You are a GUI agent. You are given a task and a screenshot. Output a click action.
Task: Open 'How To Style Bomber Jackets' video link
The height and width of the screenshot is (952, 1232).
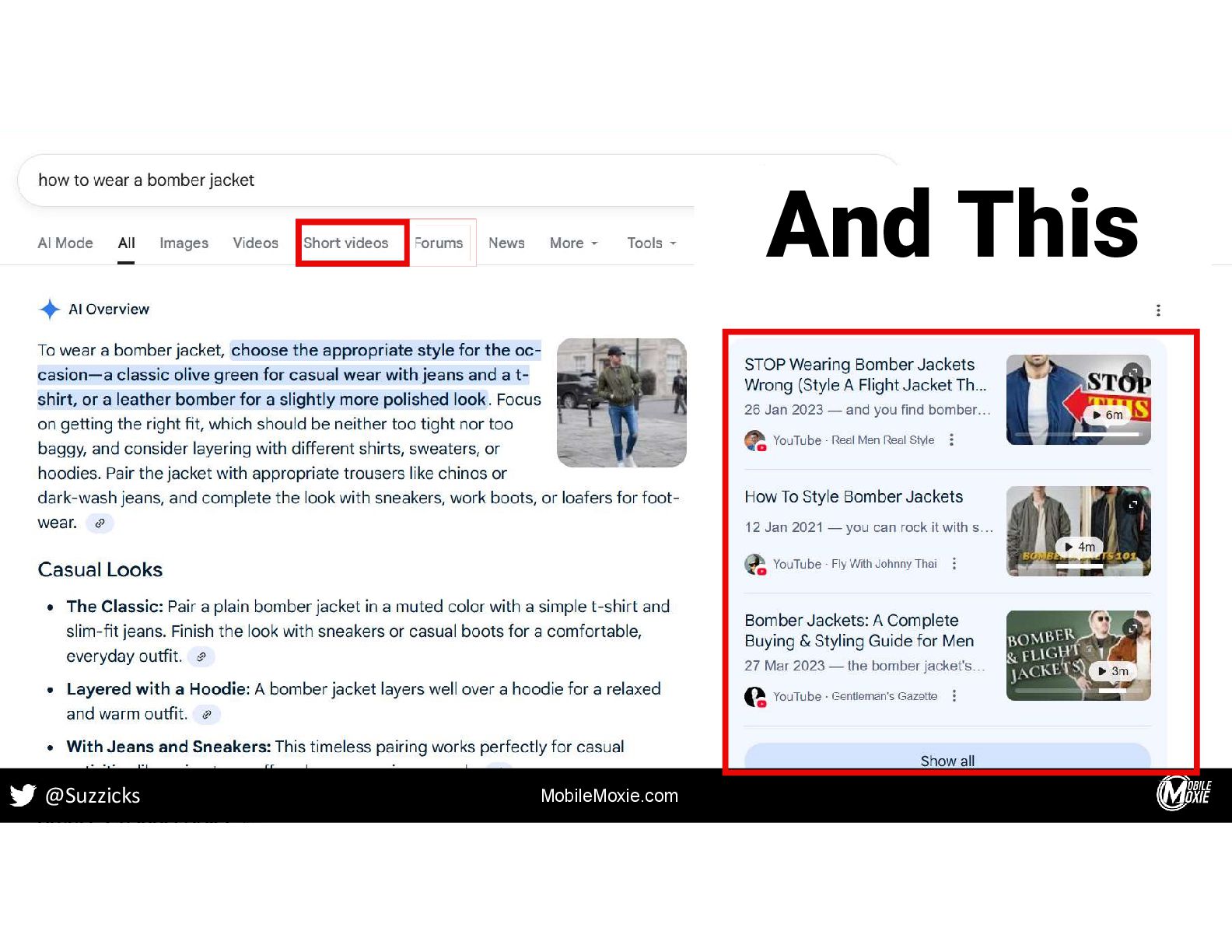point(853,496)
